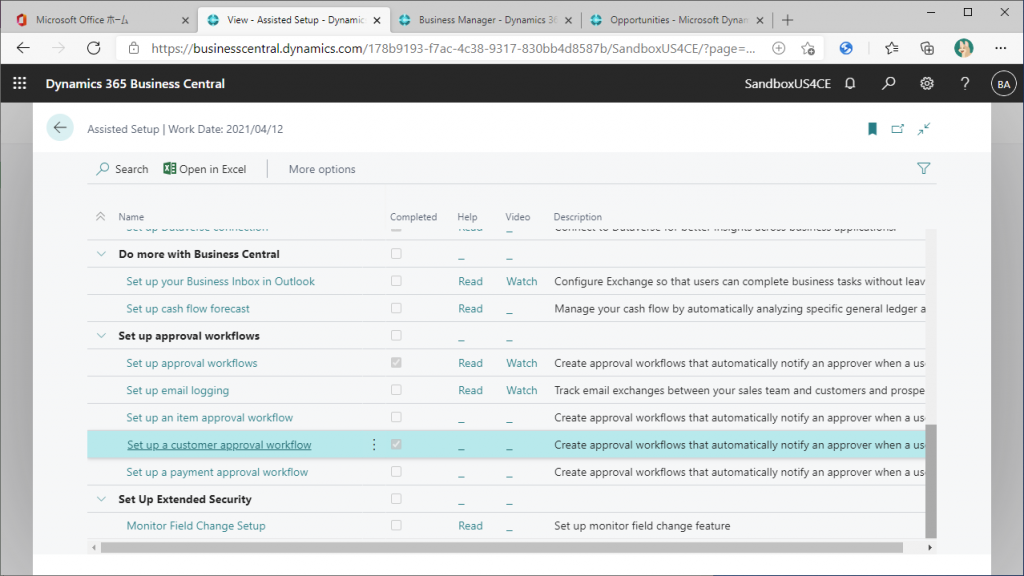Sort by the Description column header
Viewport: 1024px width, 576px height.
(x=578, y=217)
